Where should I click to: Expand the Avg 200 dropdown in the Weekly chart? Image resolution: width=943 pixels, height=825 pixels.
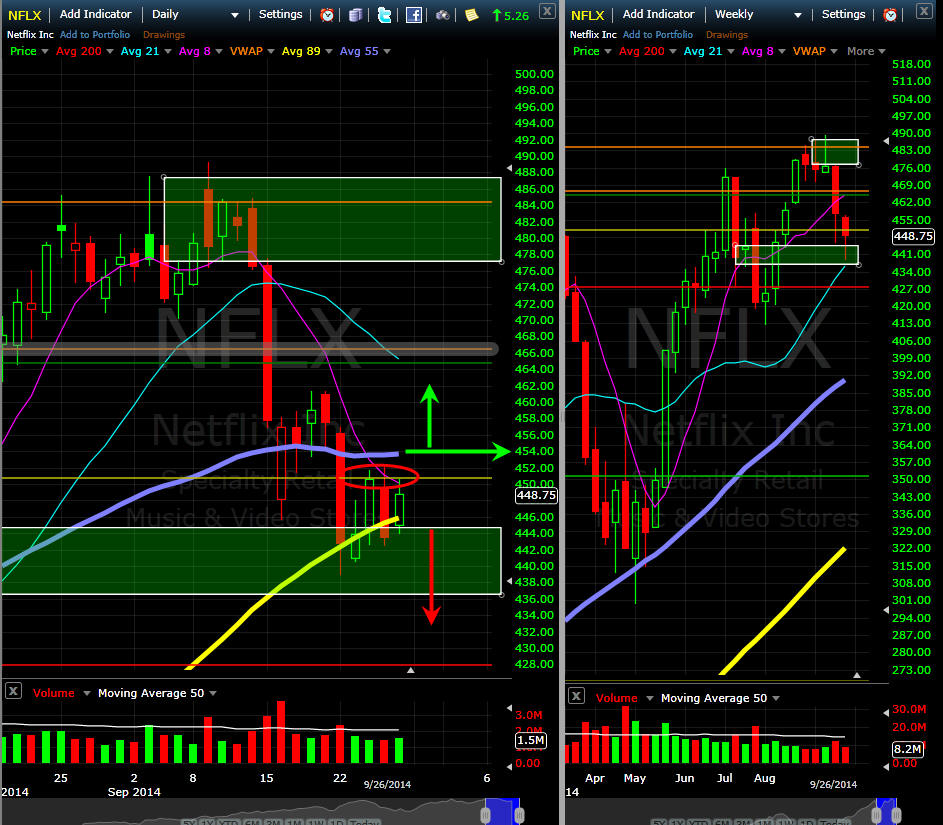672,52
